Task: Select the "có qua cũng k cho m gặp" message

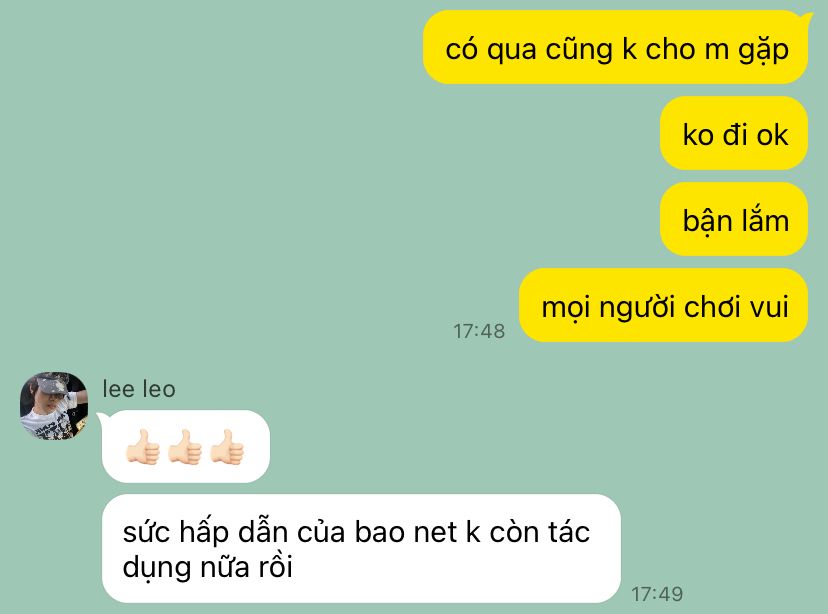Action: [616, 48]
